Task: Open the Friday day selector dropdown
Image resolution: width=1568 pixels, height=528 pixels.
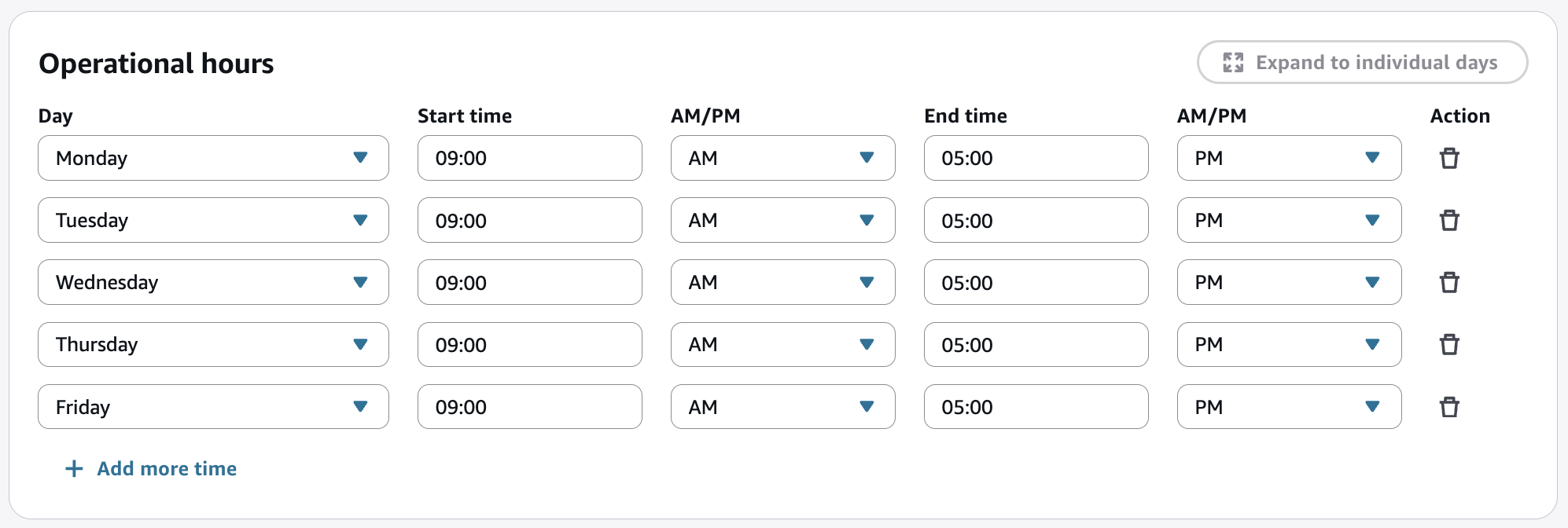Action: pyautogui.click(x=213, y=406)
